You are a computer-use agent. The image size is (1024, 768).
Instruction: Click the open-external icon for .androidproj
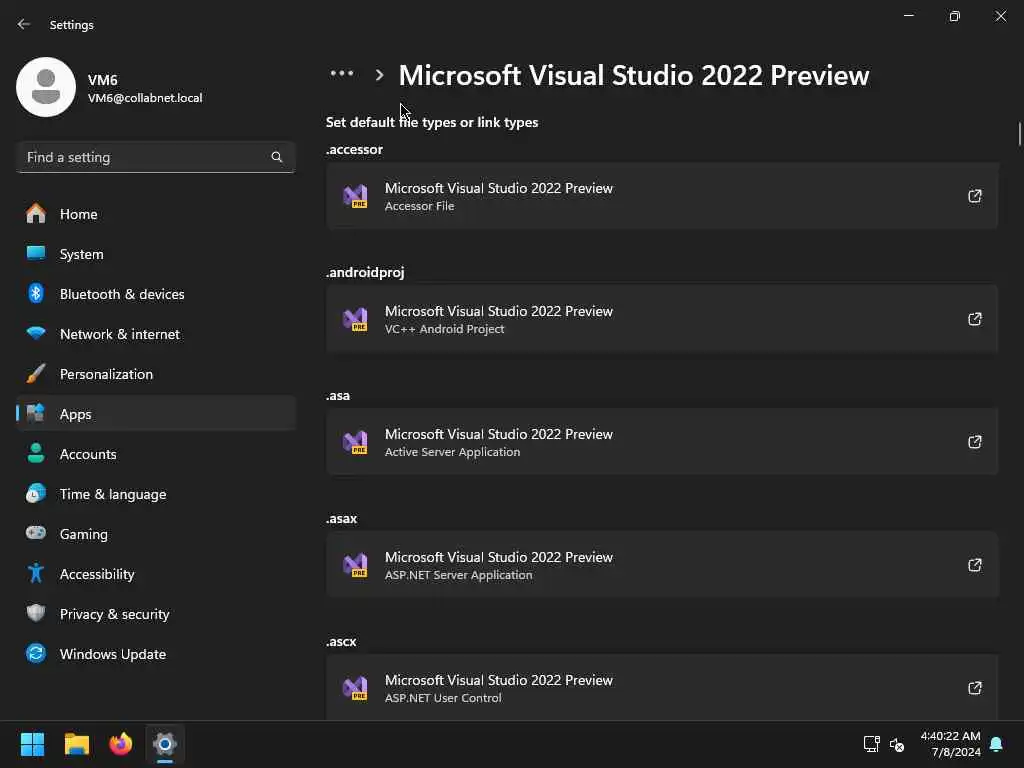pos(974,319)
